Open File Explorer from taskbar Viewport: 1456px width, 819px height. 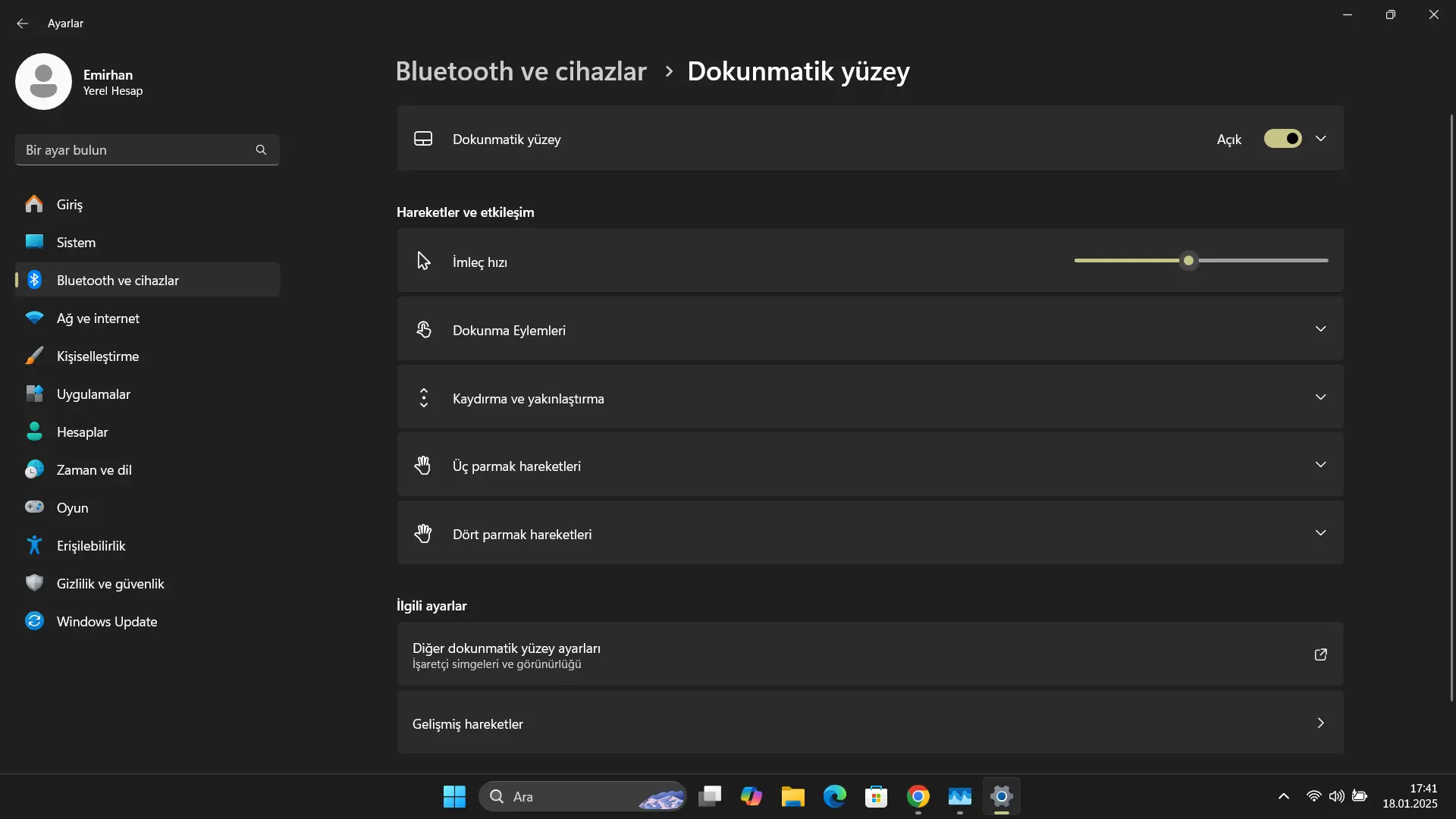(793, 796)
